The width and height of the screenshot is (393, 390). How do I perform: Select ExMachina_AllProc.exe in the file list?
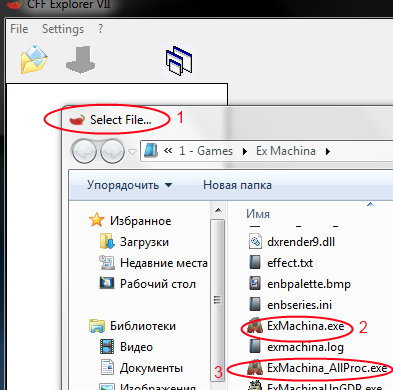tap(318, 368)
